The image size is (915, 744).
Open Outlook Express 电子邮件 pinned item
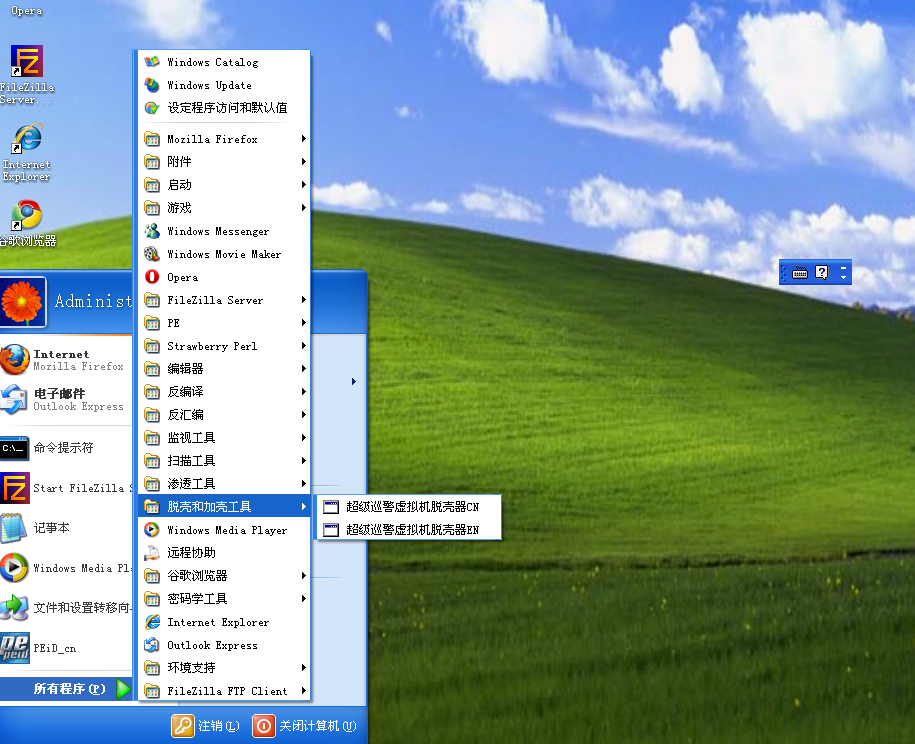pos(65,399)
